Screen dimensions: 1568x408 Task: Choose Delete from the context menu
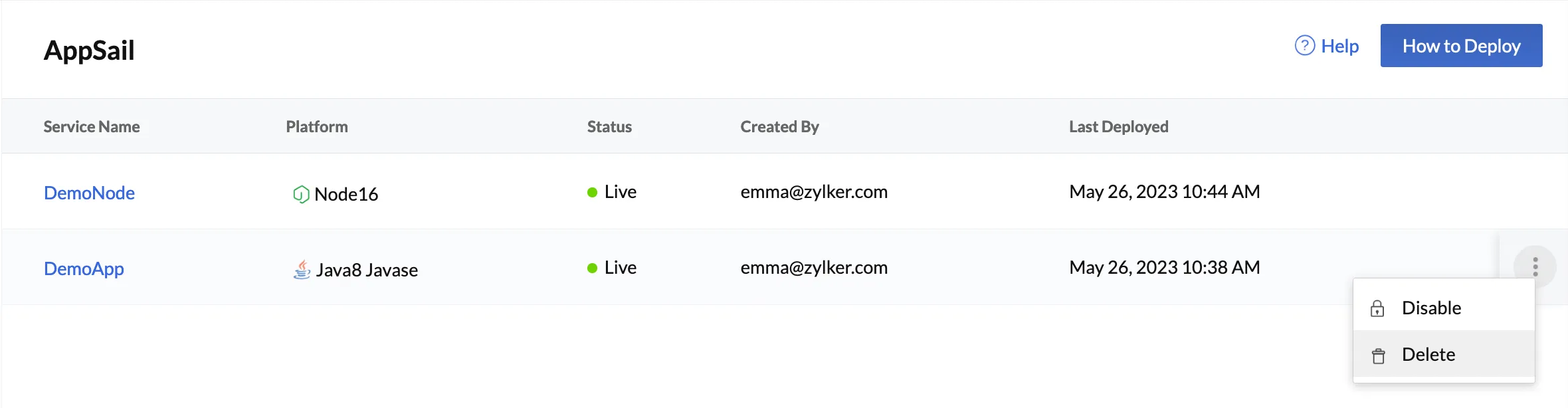[x=1444, y=354]
